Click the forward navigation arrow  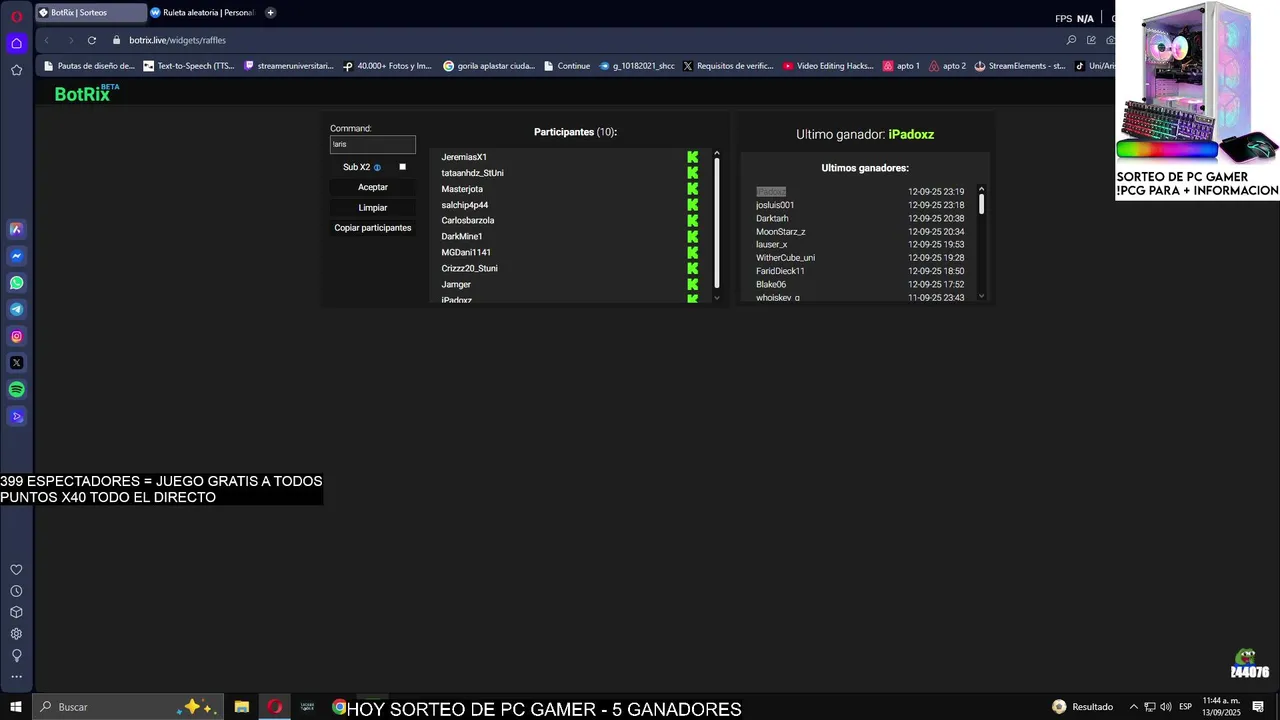(70, 40)
